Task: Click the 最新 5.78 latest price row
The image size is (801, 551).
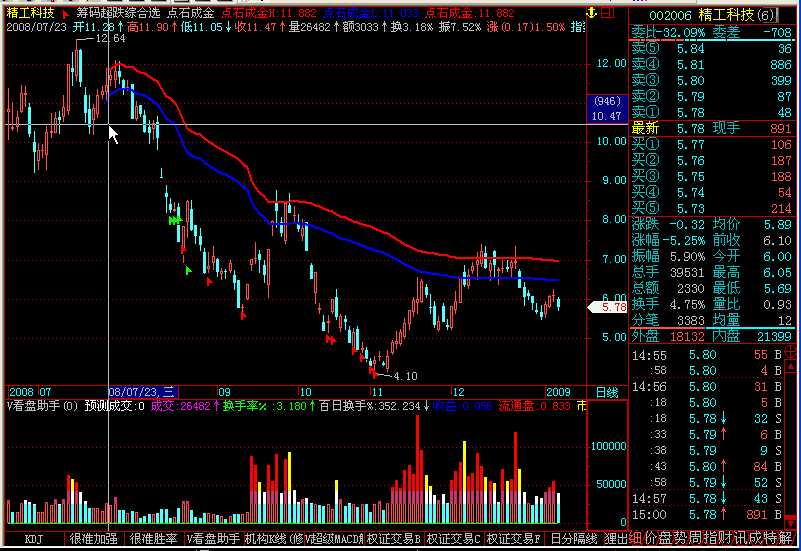Action: click(x=712, y=128)
